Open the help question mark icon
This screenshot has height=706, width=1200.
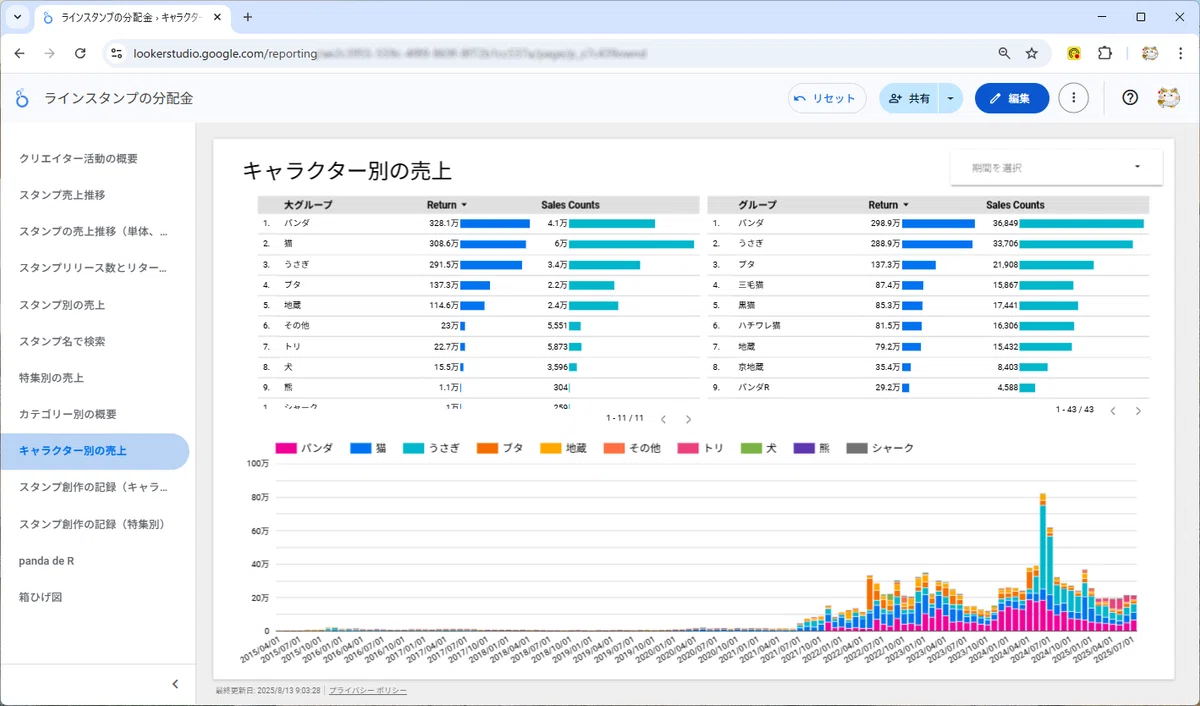pyautogui.click(x=1130, y=98)
